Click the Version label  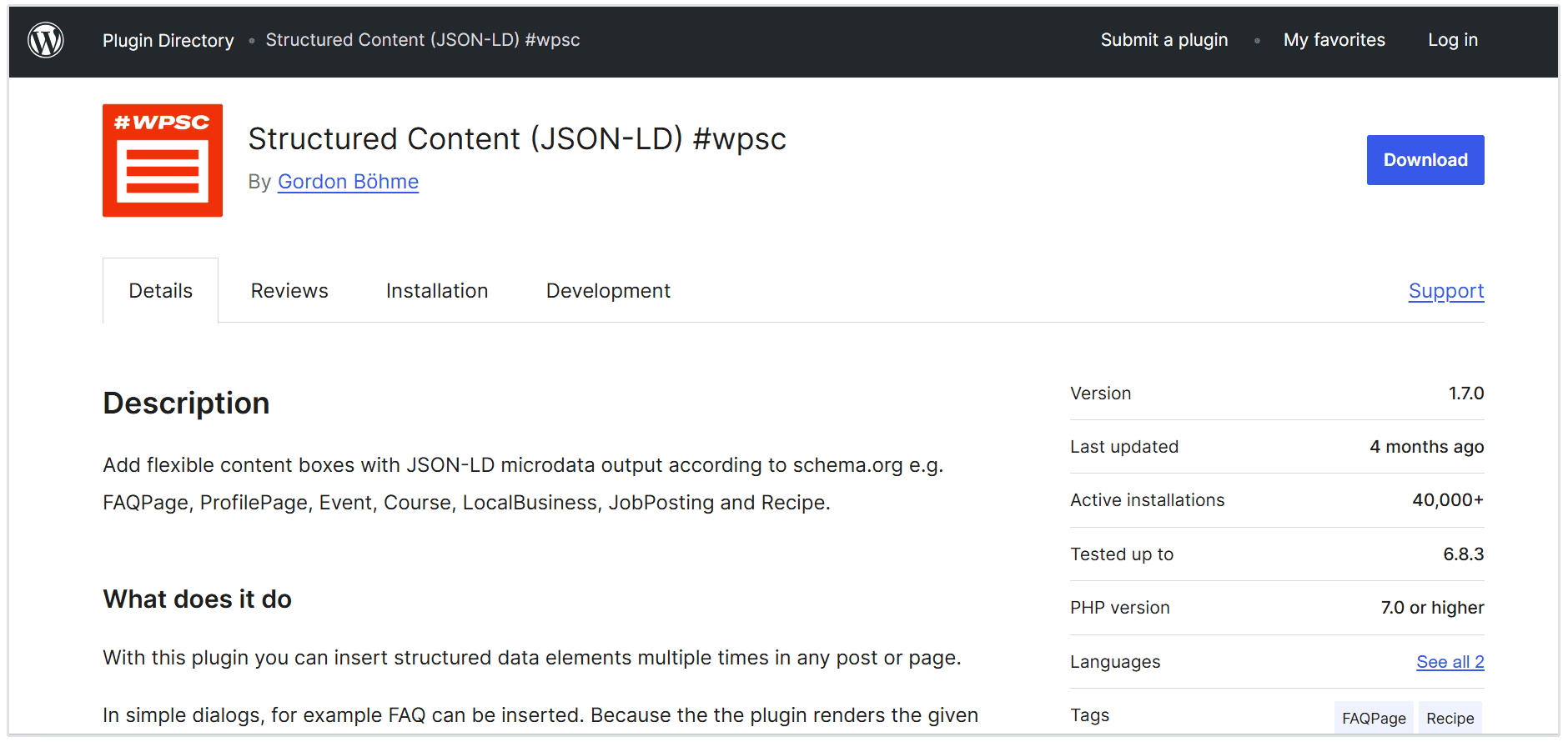(1101, 394)
